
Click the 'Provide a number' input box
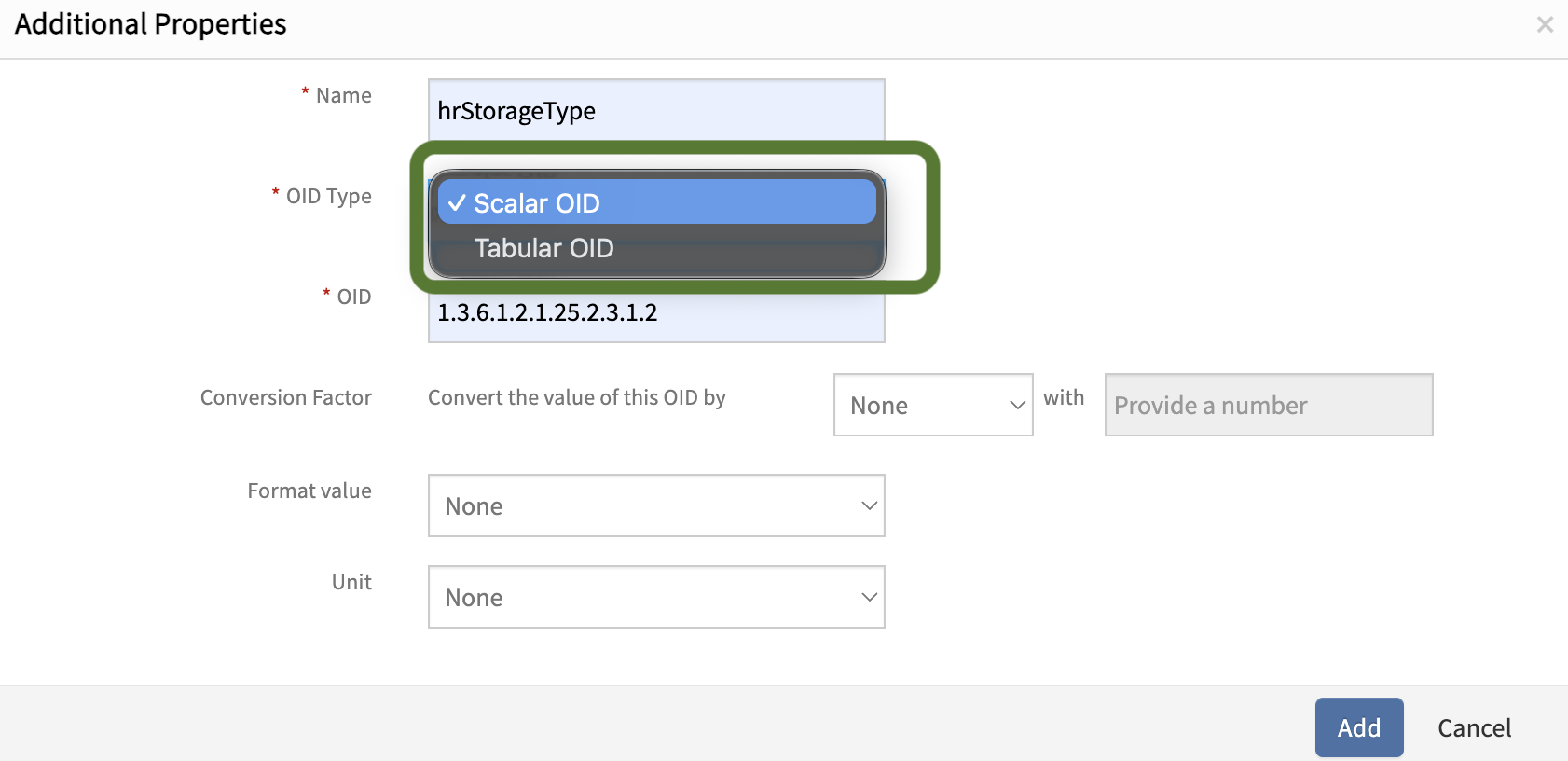(x=1268, y=406)
